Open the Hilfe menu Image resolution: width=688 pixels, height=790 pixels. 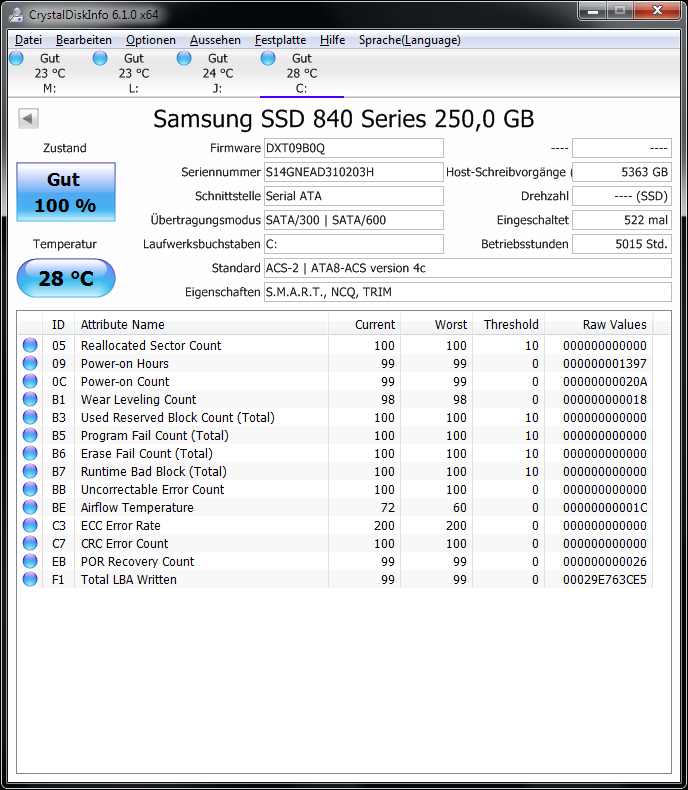coord(332,40)
